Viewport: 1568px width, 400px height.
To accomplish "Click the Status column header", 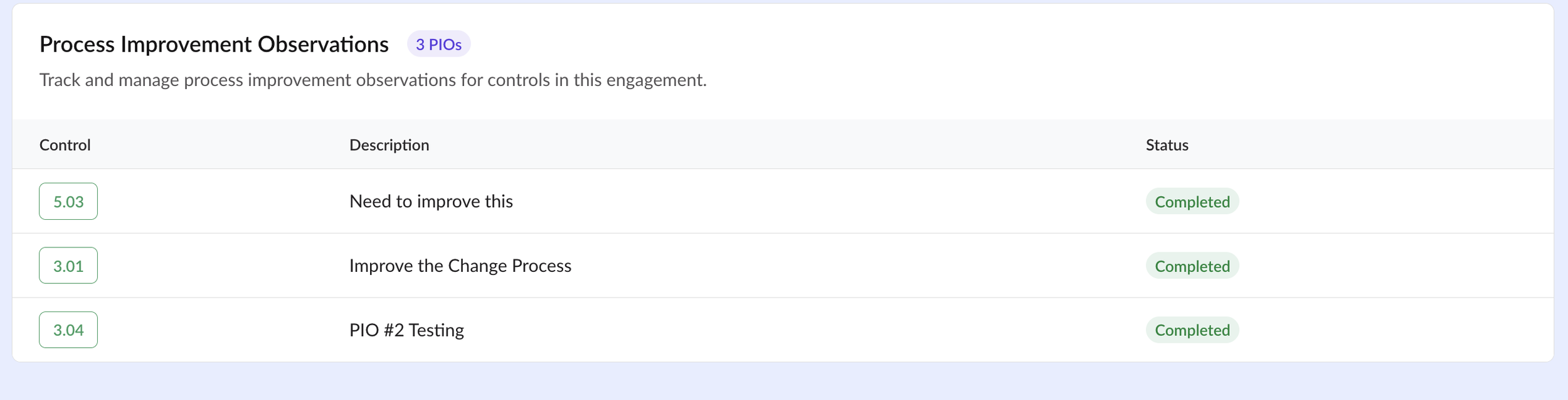I will pos(1167,145).
